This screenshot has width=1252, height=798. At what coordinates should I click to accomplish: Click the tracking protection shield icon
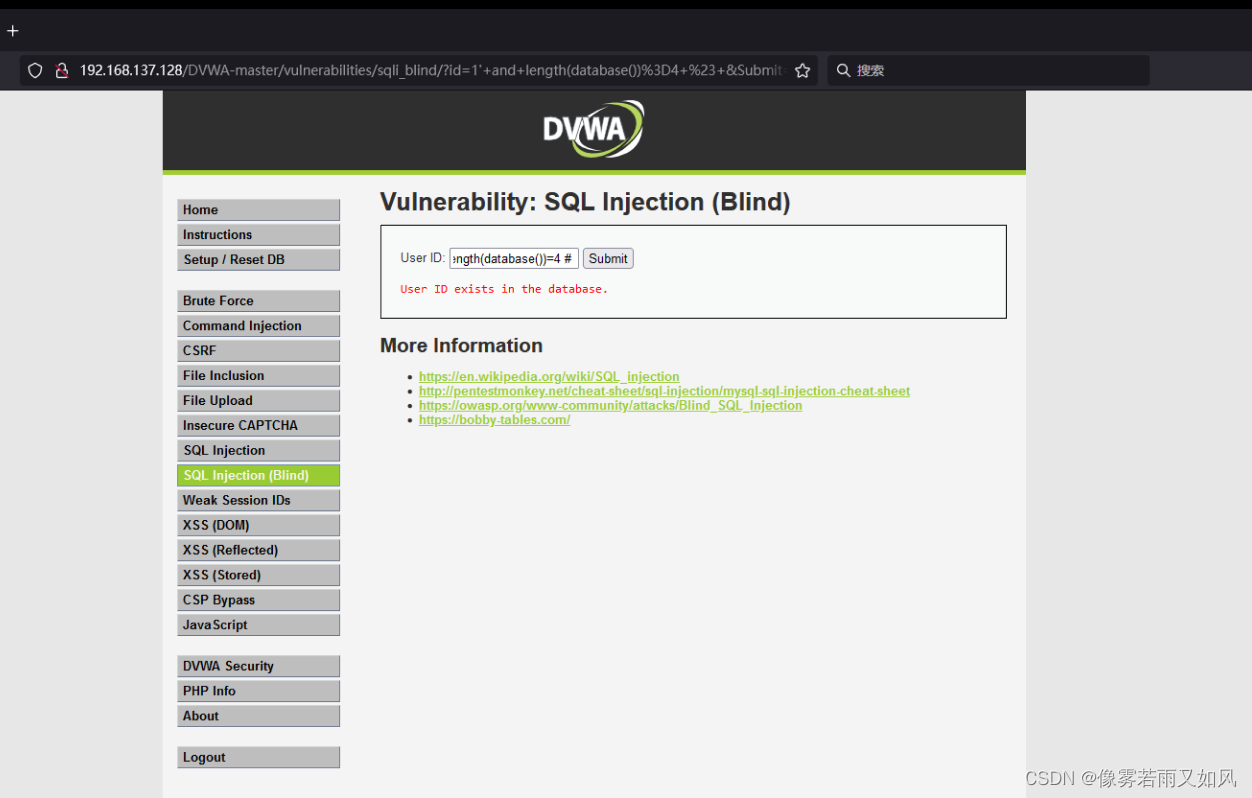(35, 70)
